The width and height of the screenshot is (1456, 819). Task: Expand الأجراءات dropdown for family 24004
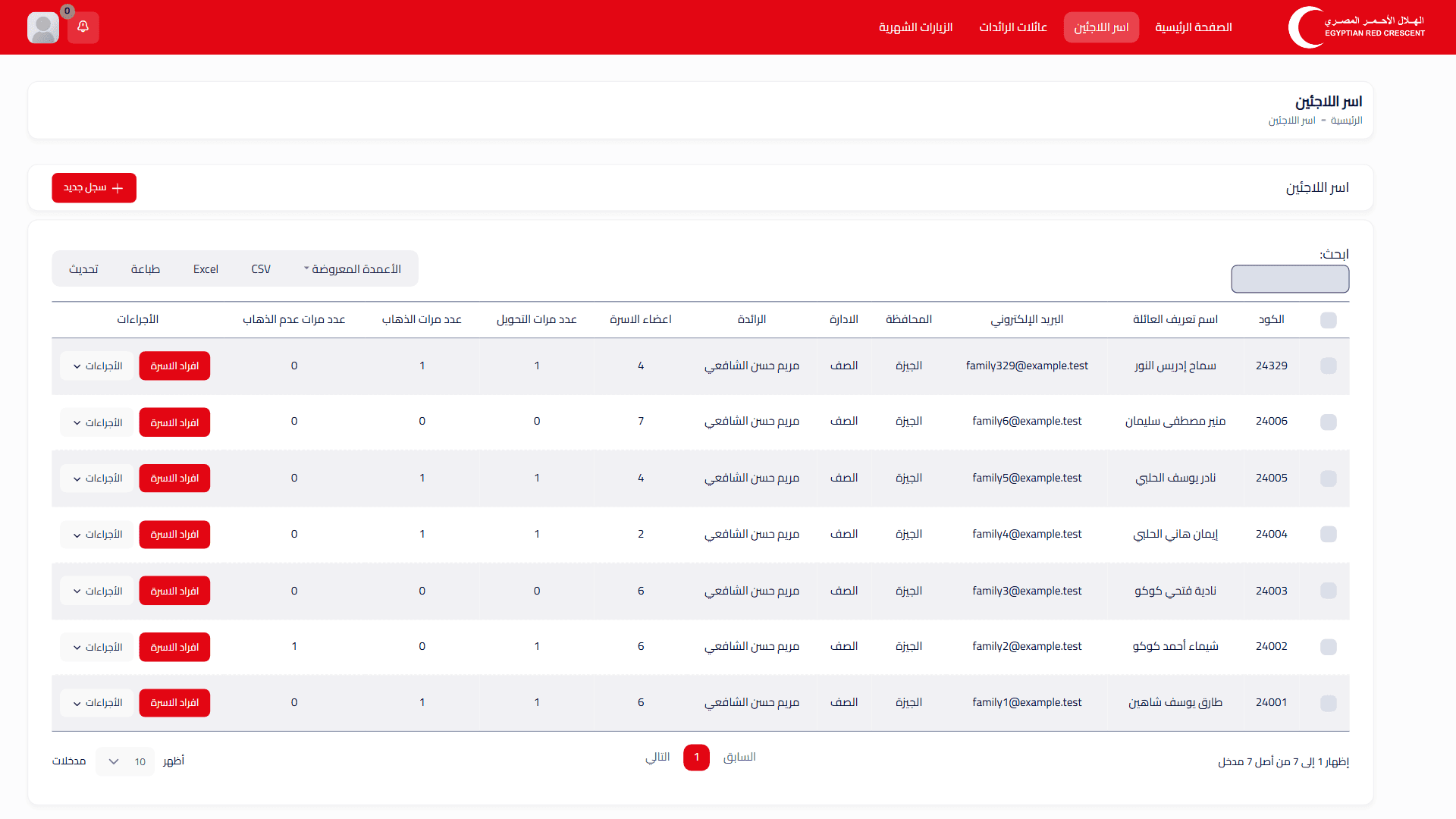pos(97,535)
